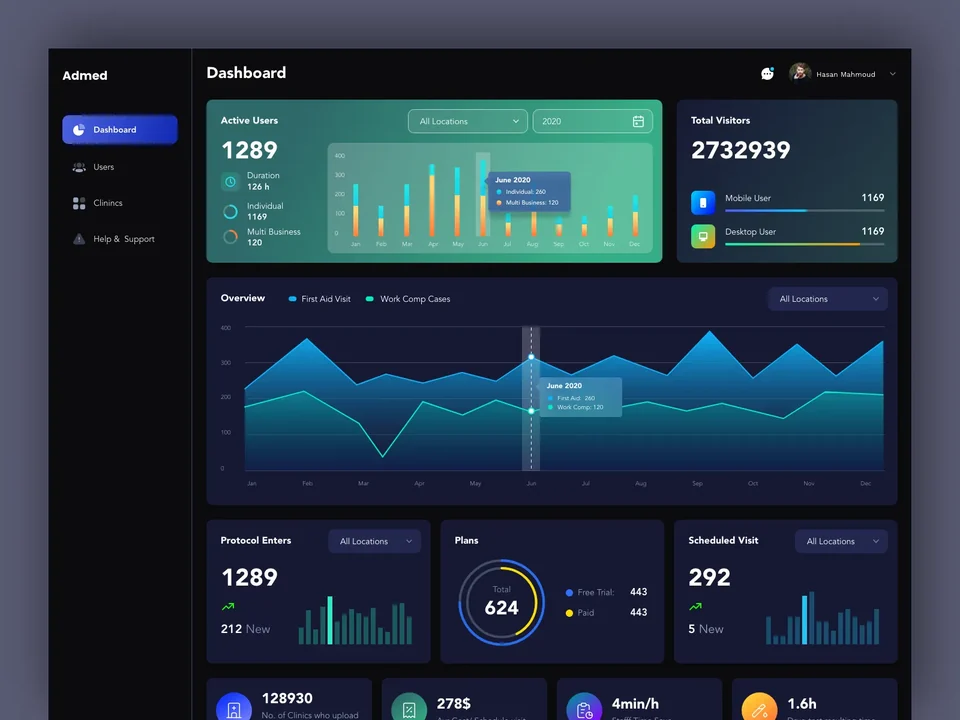This screenshot has width=960, height=720.
Task: Click the Desktop User progress bar
Action: [x=804, y=244]
